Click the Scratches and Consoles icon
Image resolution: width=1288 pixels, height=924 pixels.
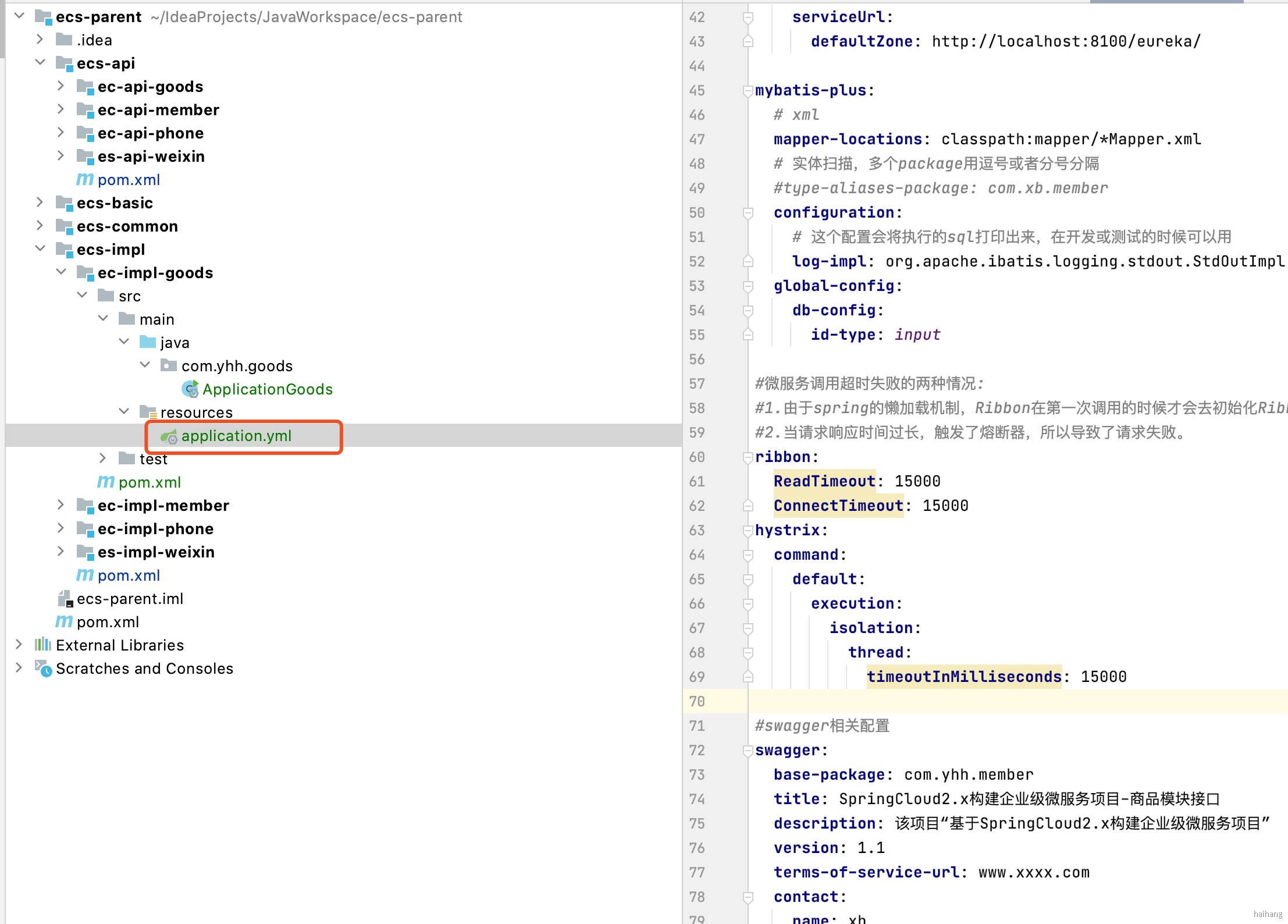click(43, 668)
